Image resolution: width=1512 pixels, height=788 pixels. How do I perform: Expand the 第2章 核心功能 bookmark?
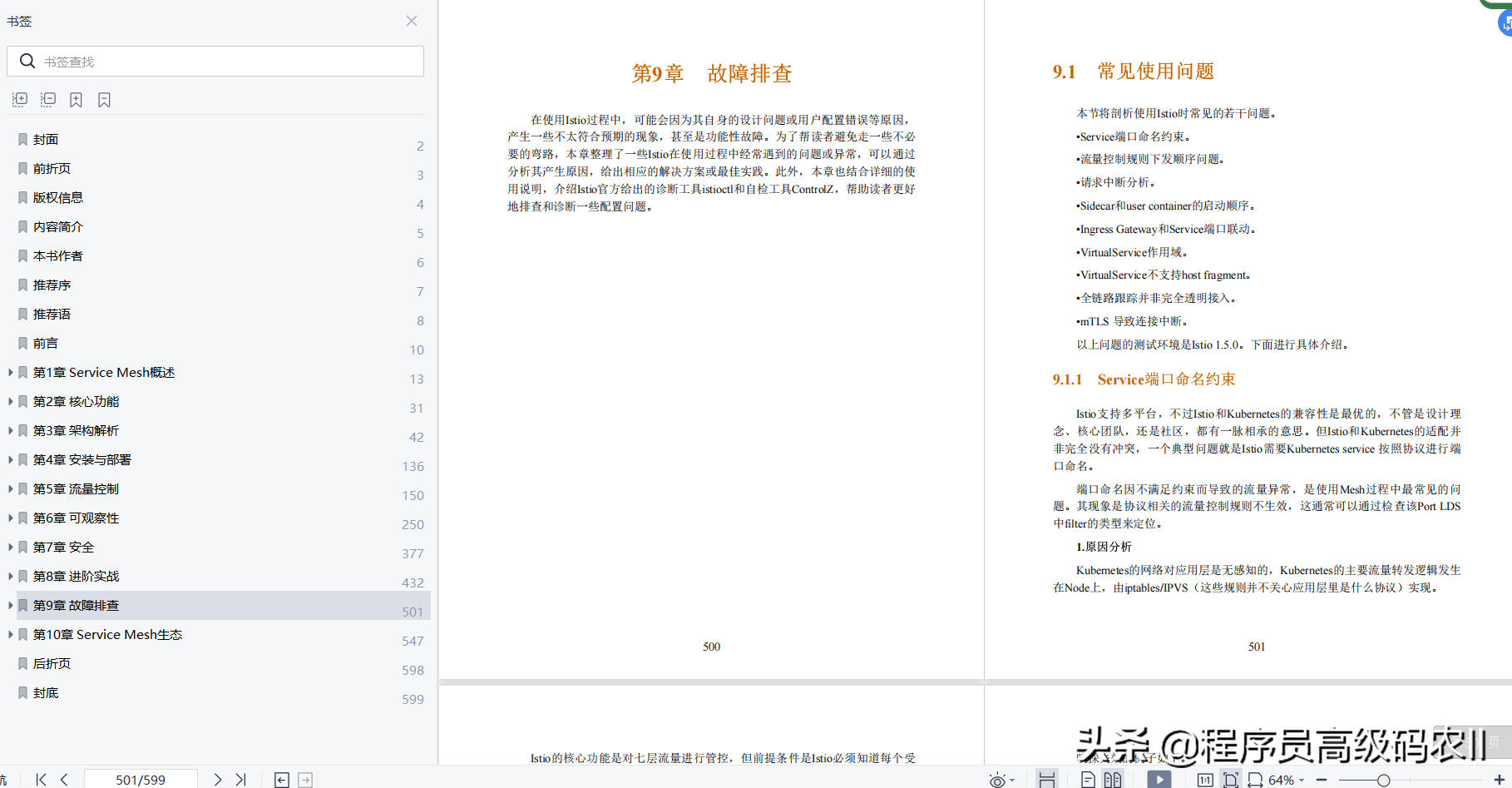point(10,401)
